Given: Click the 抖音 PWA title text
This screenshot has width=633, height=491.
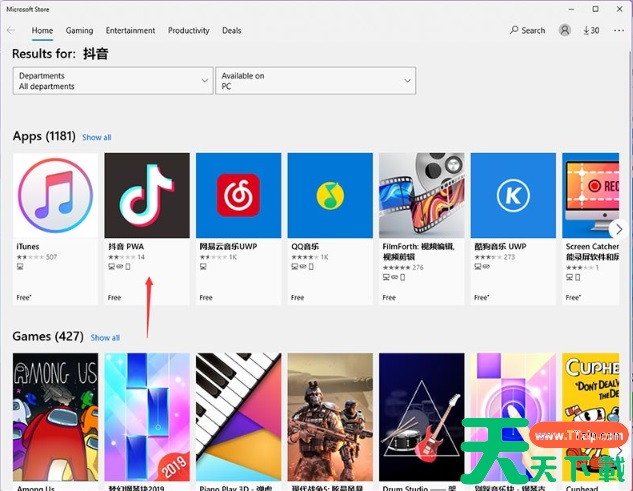Looking at the screenshot, I should (126, 246).
